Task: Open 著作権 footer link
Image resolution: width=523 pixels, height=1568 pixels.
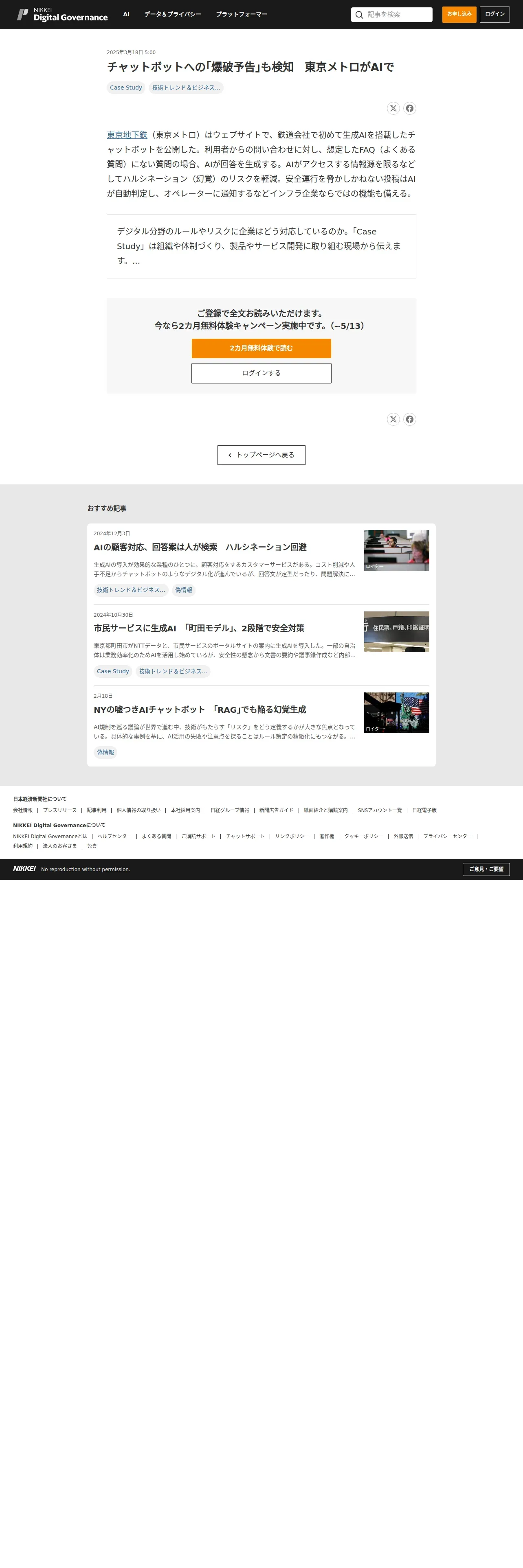Action: click(327, 837)
